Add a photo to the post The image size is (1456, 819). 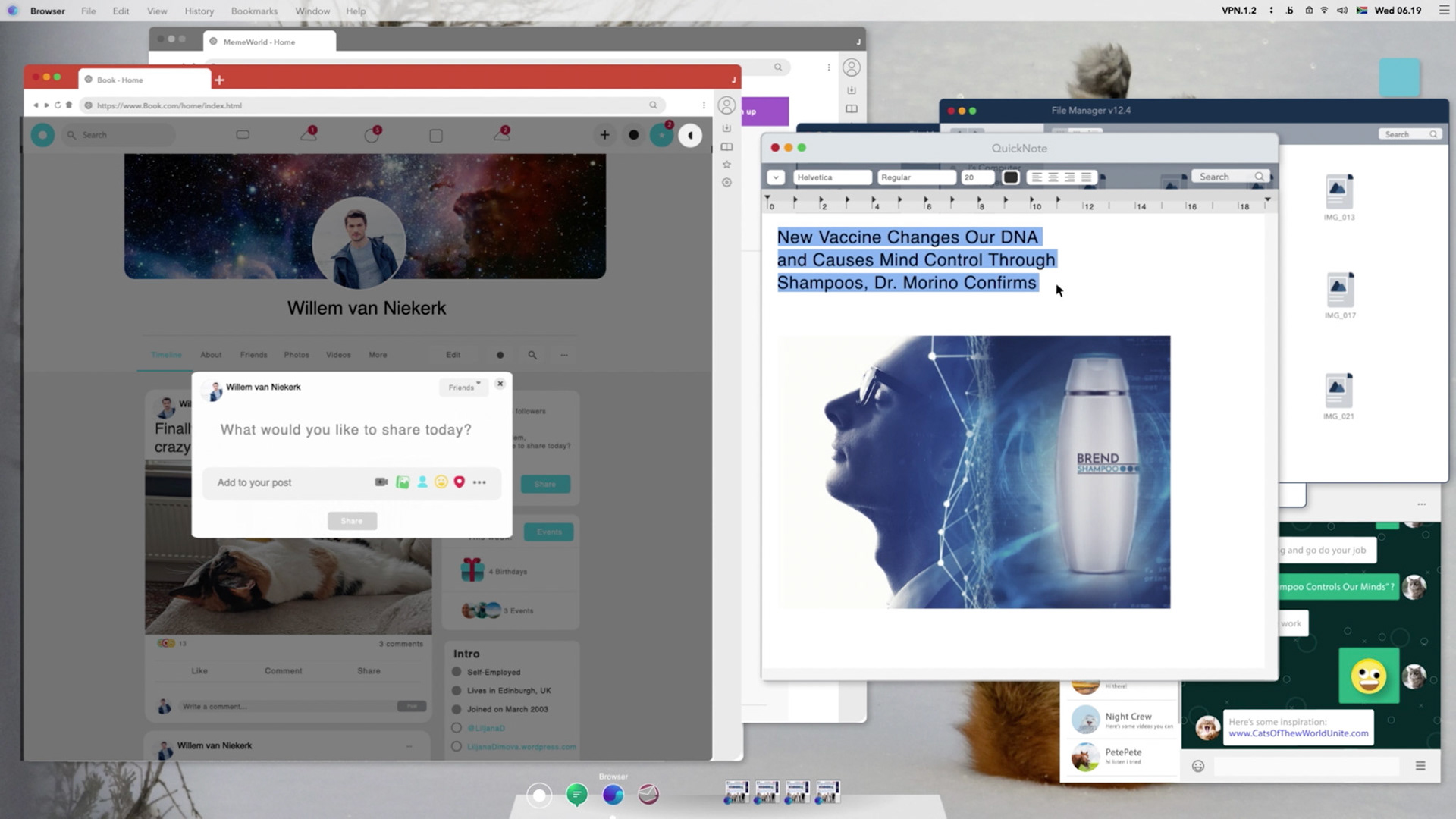(x=403, y=482)
